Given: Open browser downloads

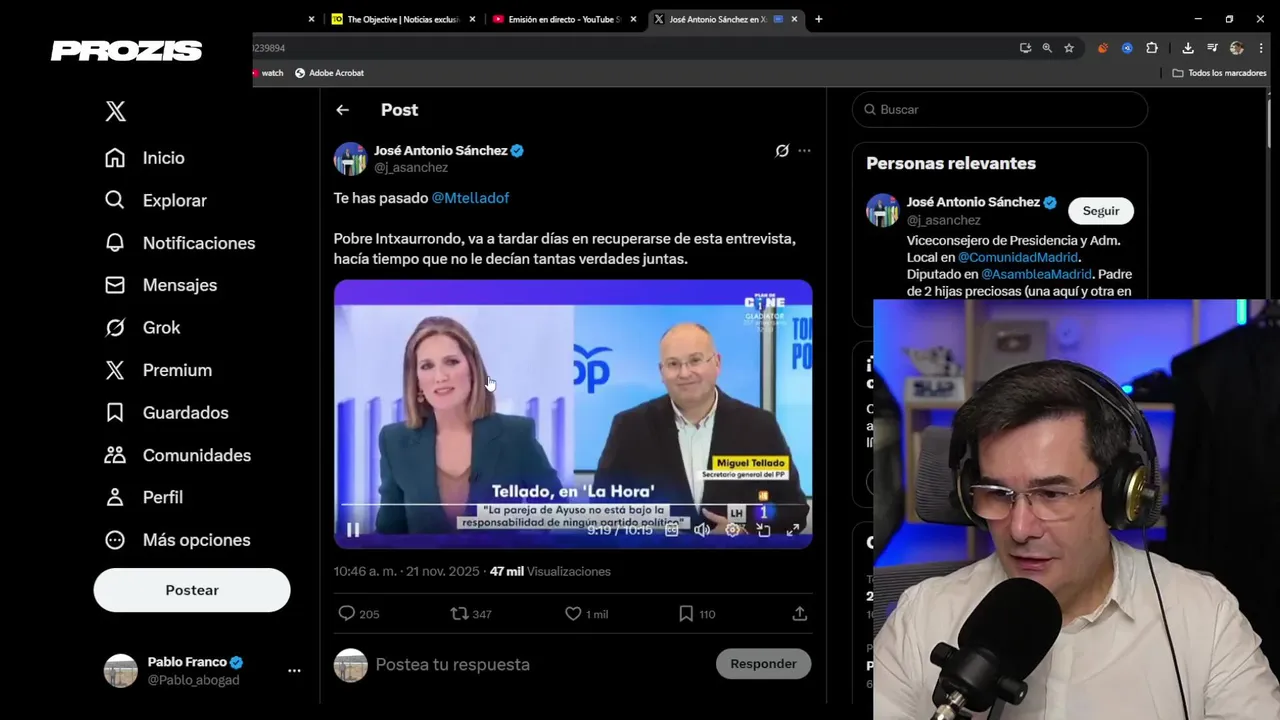Looking at the screenshot, I should tap(1188, 48).
